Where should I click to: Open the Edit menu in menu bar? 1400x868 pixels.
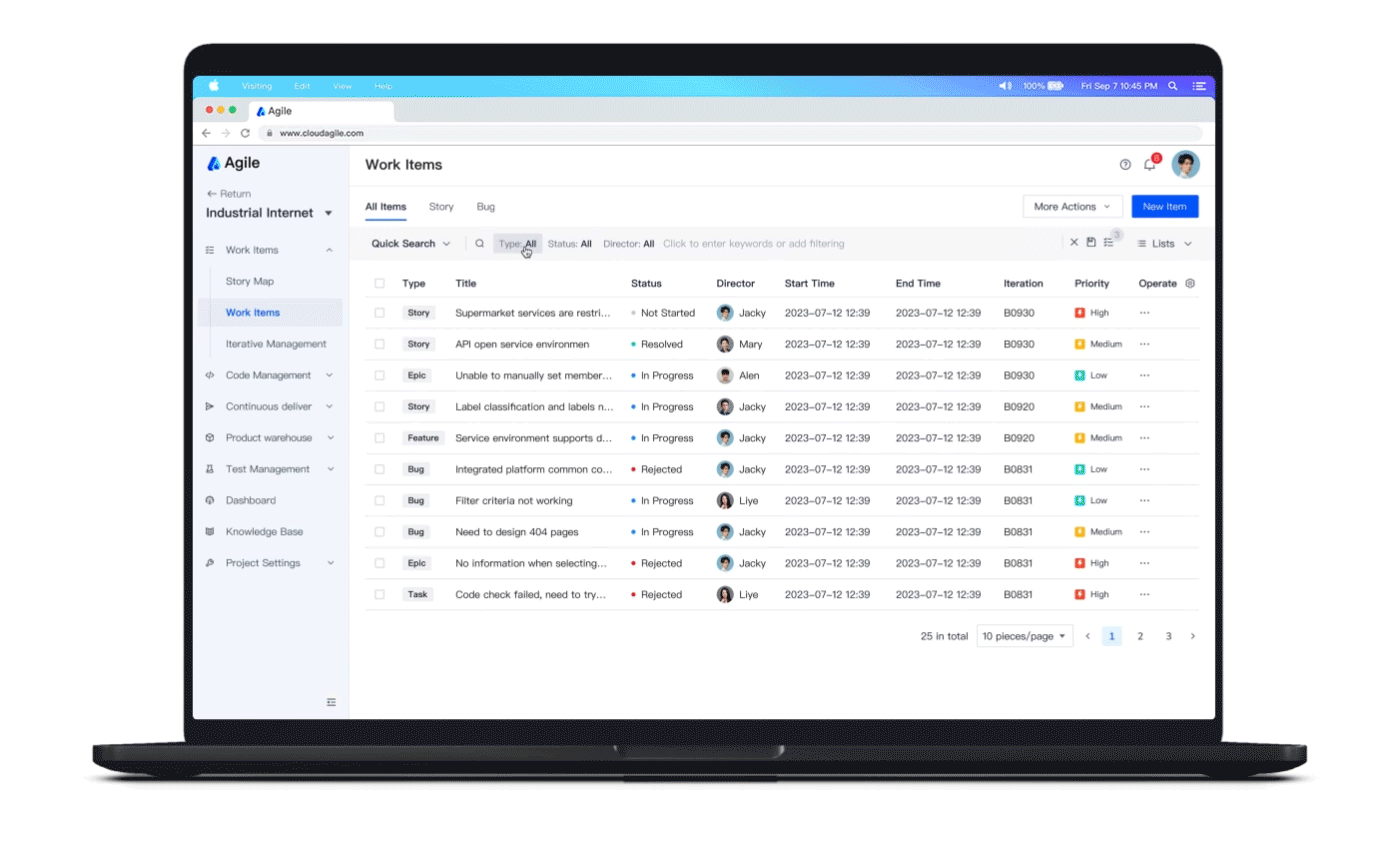302,86
